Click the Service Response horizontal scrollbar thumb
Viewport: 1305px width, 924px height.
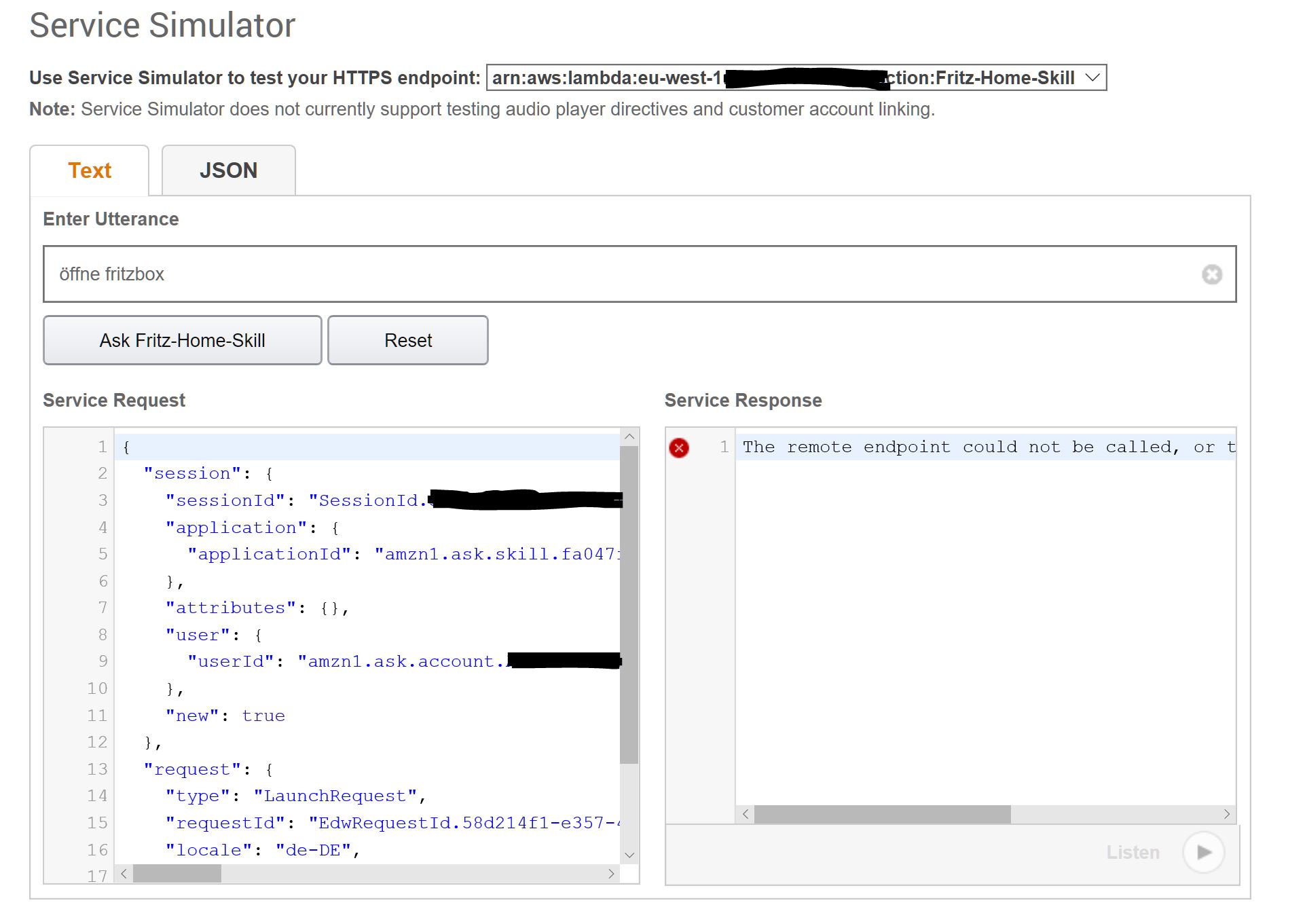click(x=881, y=814)
